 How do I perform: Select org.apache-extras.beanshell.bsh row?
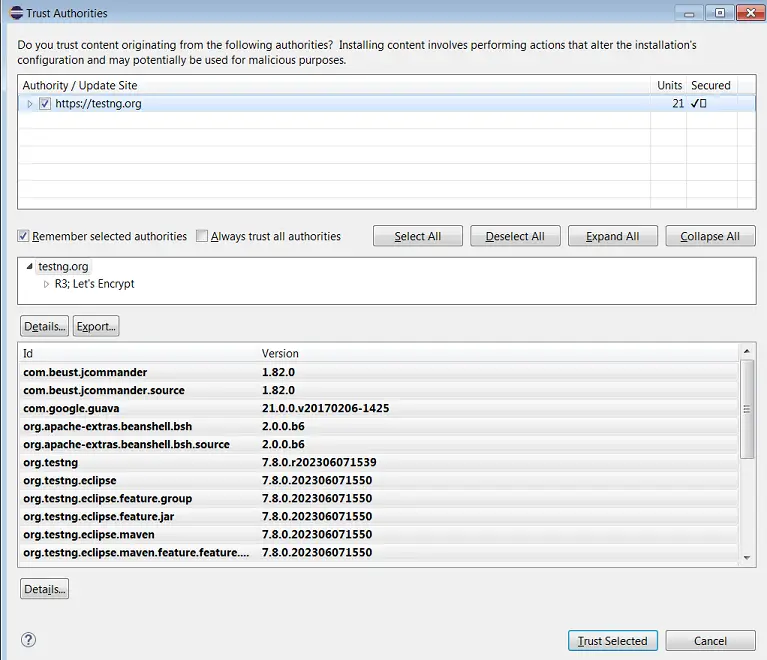[379, 426]
